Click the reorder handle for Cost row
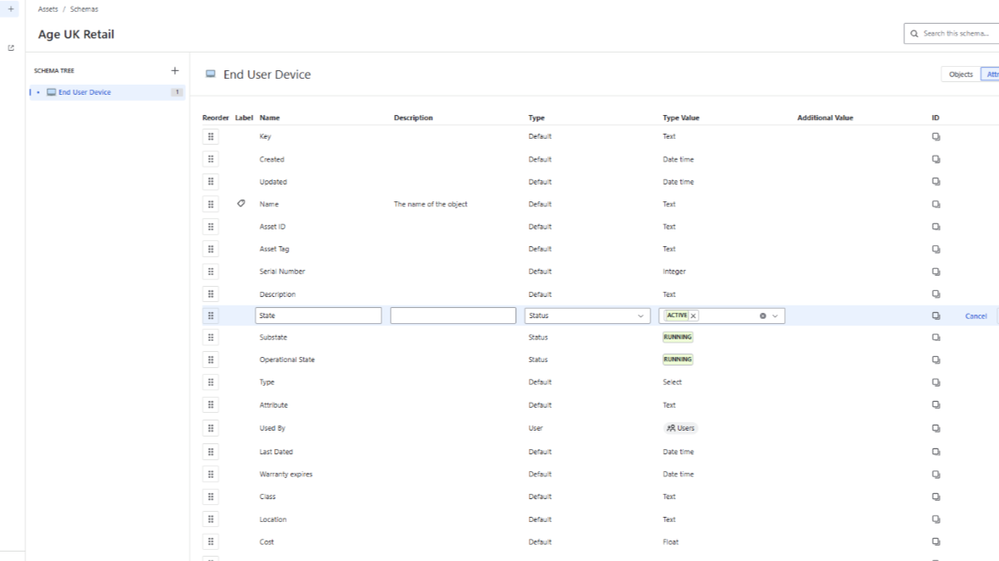The image size is (999, 561). (211, 542)
